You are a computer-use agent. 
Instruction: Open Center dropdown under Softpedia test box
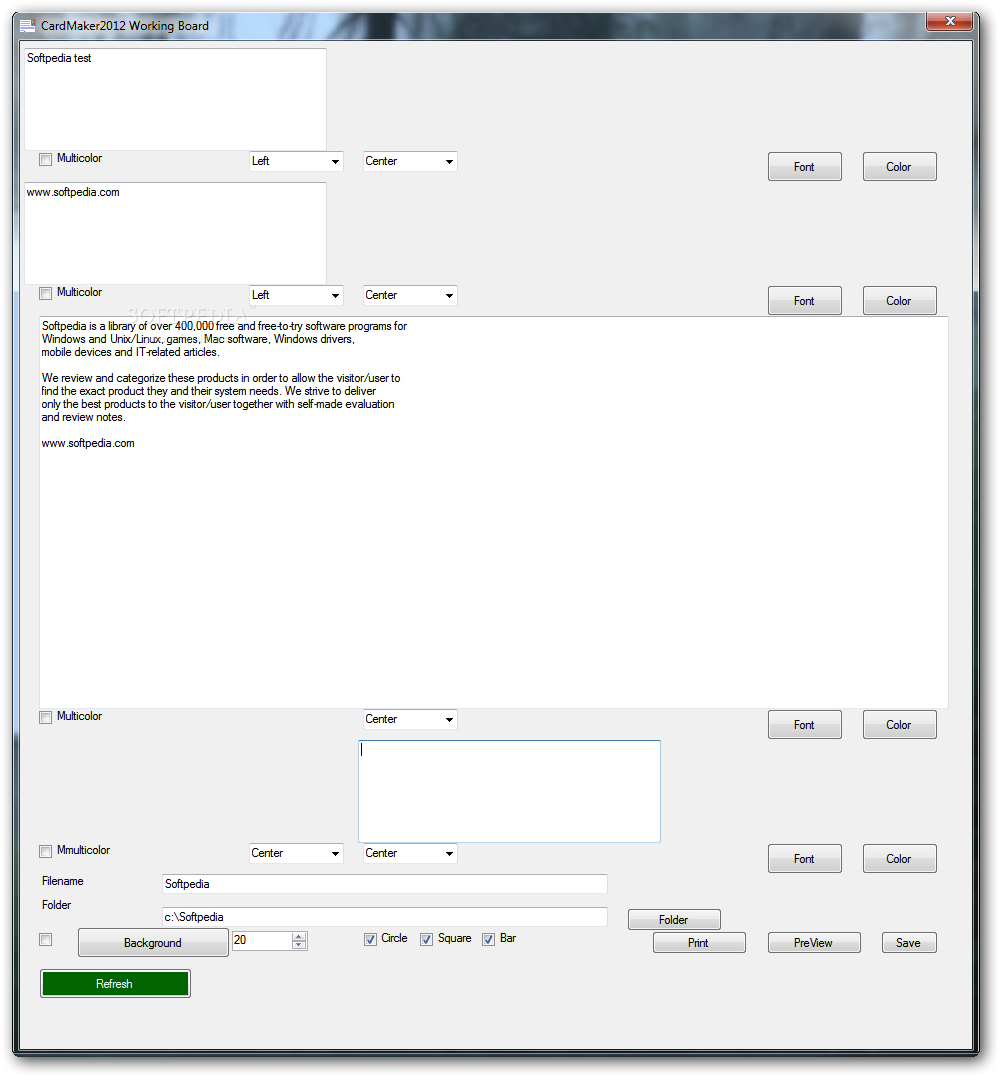410,161
